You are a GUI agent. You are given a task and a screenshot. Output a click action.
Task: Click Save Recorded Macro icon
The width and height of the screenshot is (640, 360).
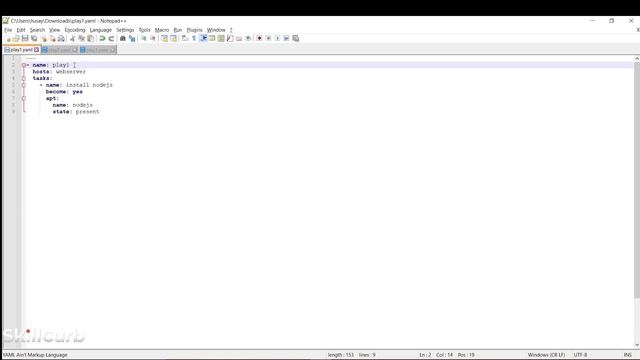[x=296, y=38]
